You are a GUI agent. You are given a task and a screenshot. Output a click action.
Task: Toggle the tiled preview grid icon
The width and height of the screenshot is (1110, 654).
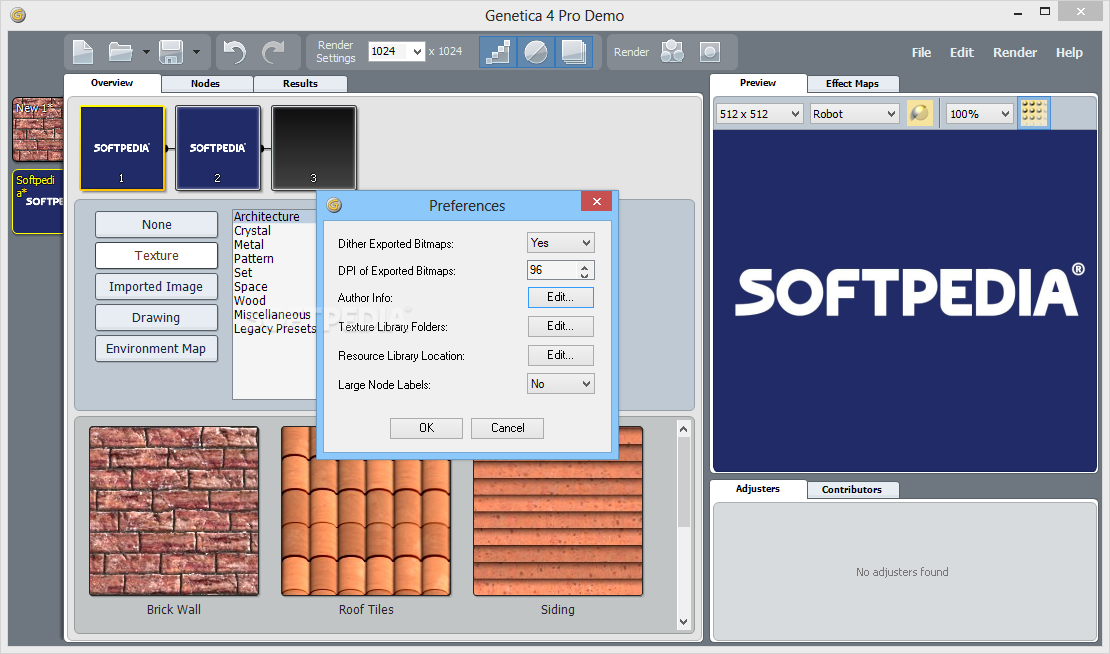pyautogui.click(x=1034, y=113)
